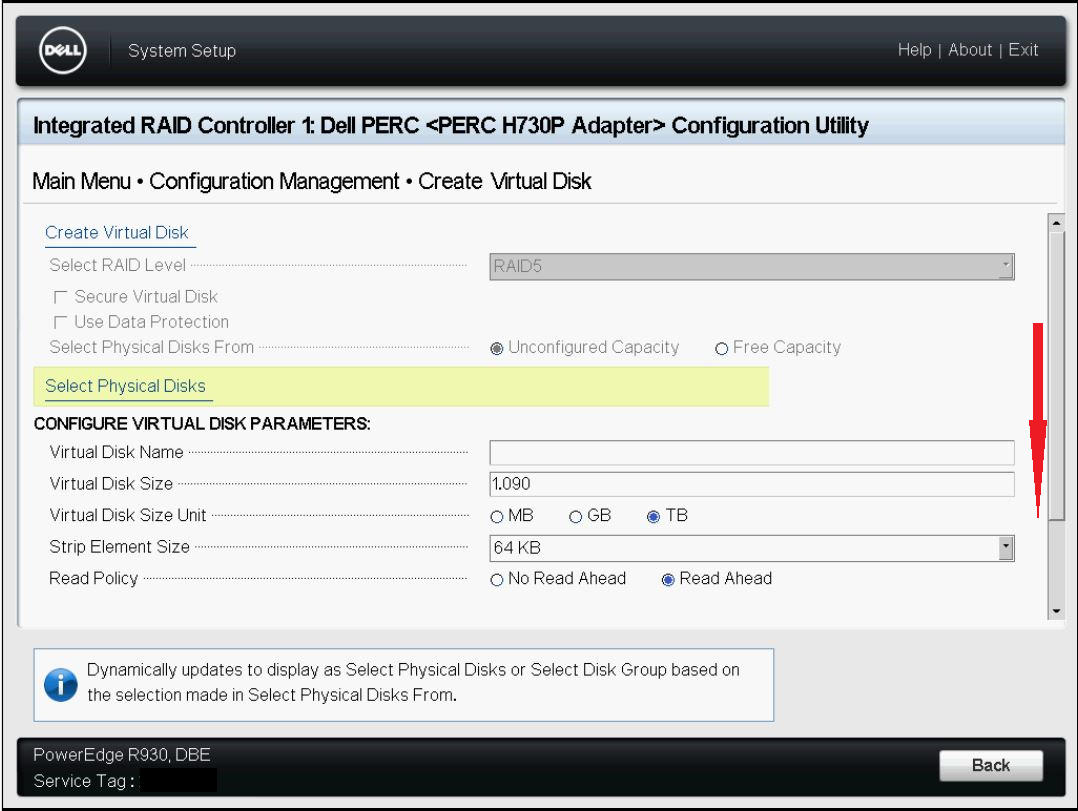The image size is (1078, 811).
Task: Open the Select RAID Level dropdown
Action: (x=751, y=267)
